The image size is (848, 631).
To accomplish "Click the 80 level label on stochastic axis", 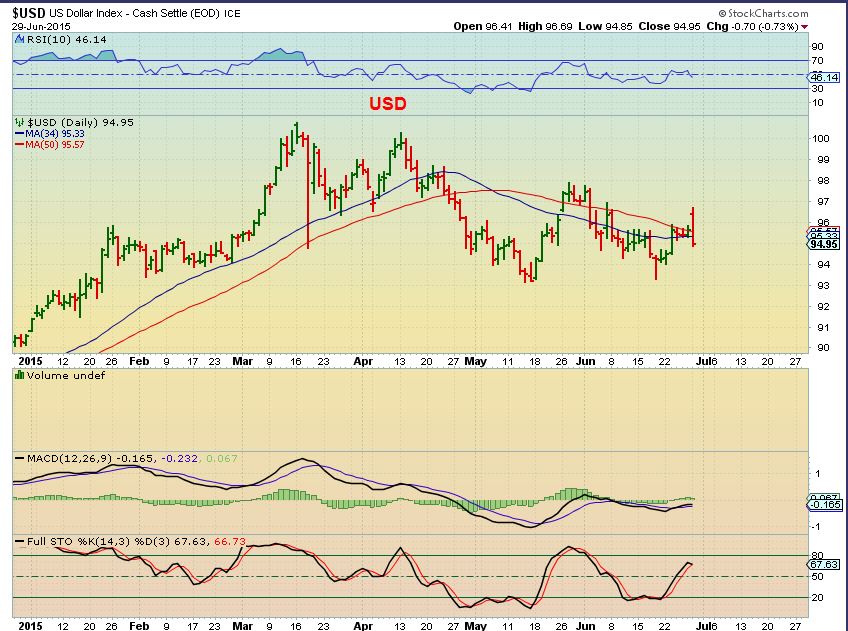I will [x=818, y=556].
